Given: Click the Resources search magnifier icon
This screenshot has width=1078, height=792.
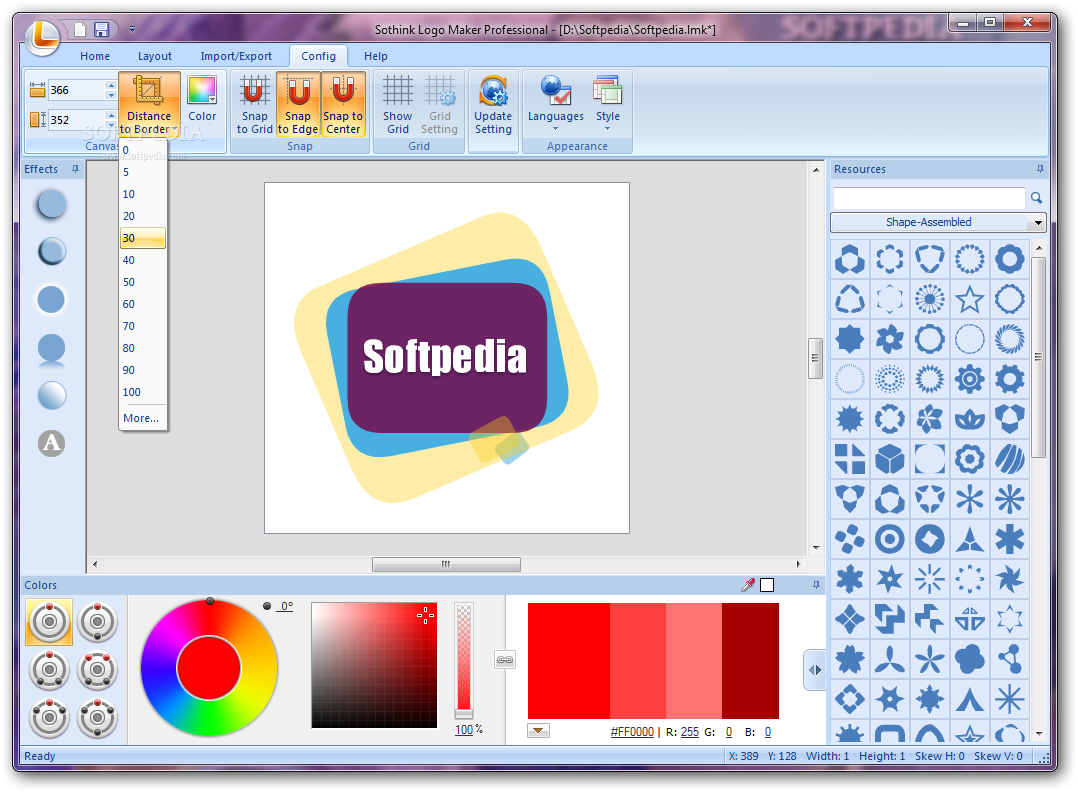Looking at the screenshot, I should tap(1036, 198).
